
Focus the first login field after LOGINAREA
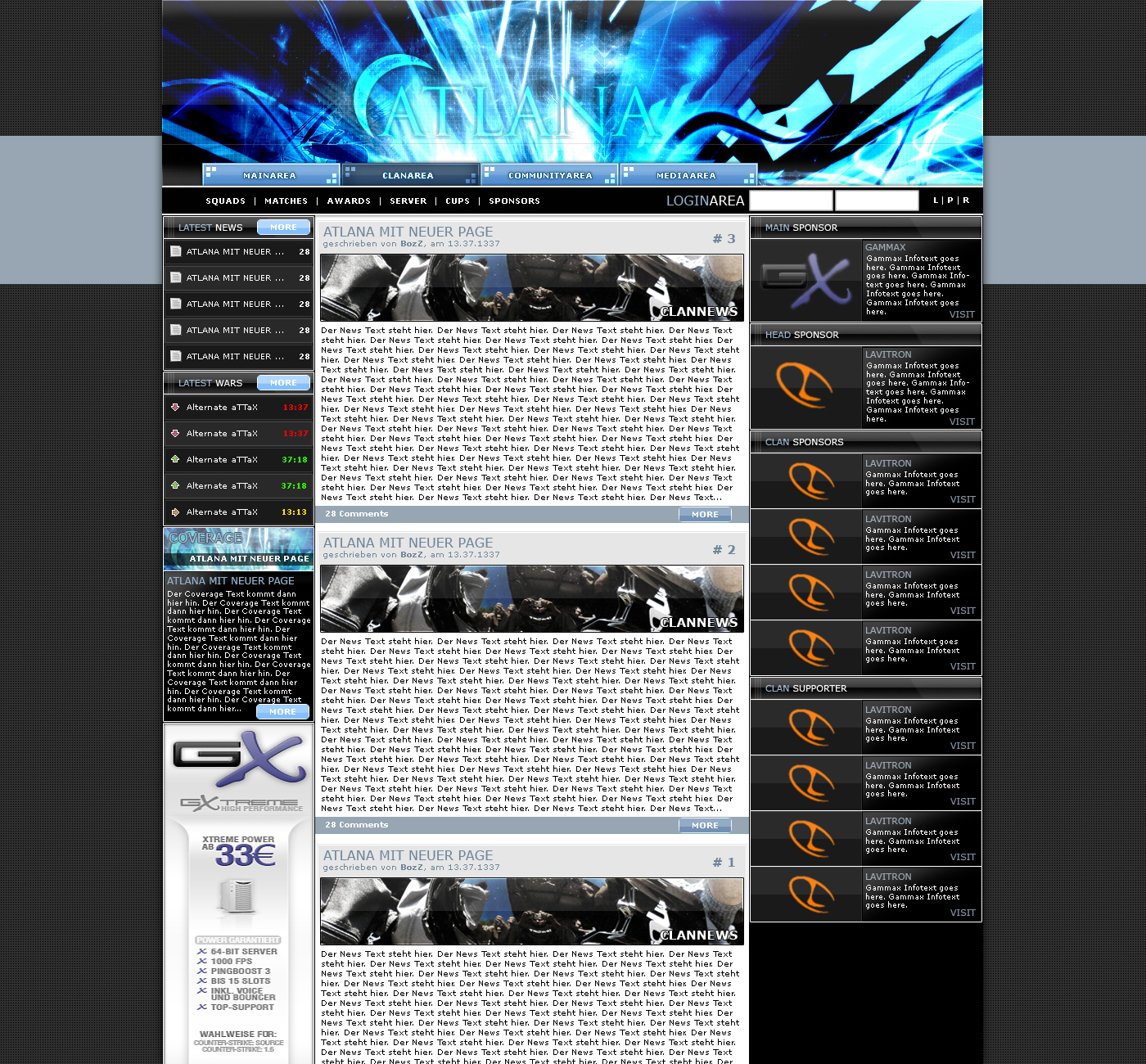pyautogui.click(x=791, y=201)
